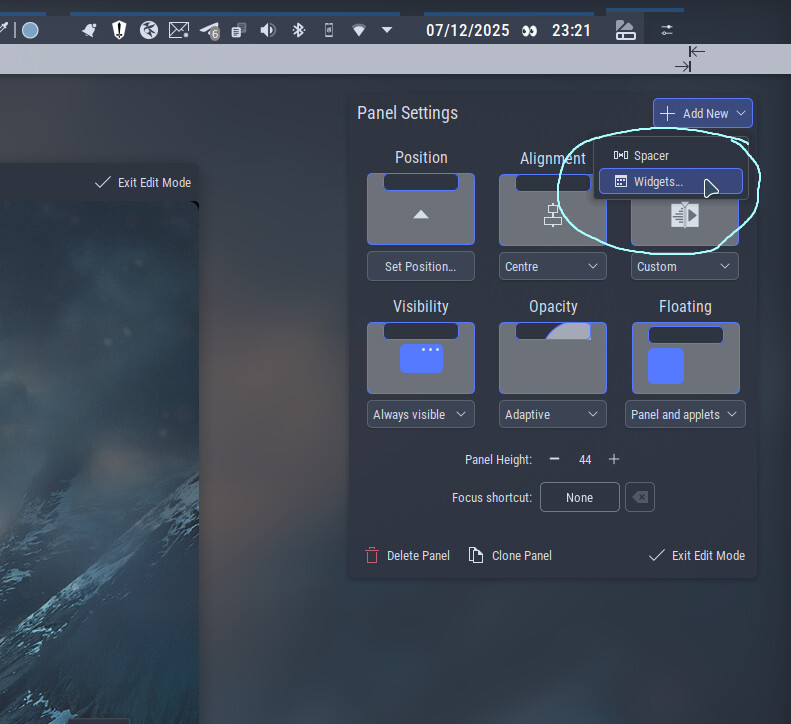The width and height of the screenshot is (791, 724).
Task: Open the volume speaker tray icon
Action: 267,30
